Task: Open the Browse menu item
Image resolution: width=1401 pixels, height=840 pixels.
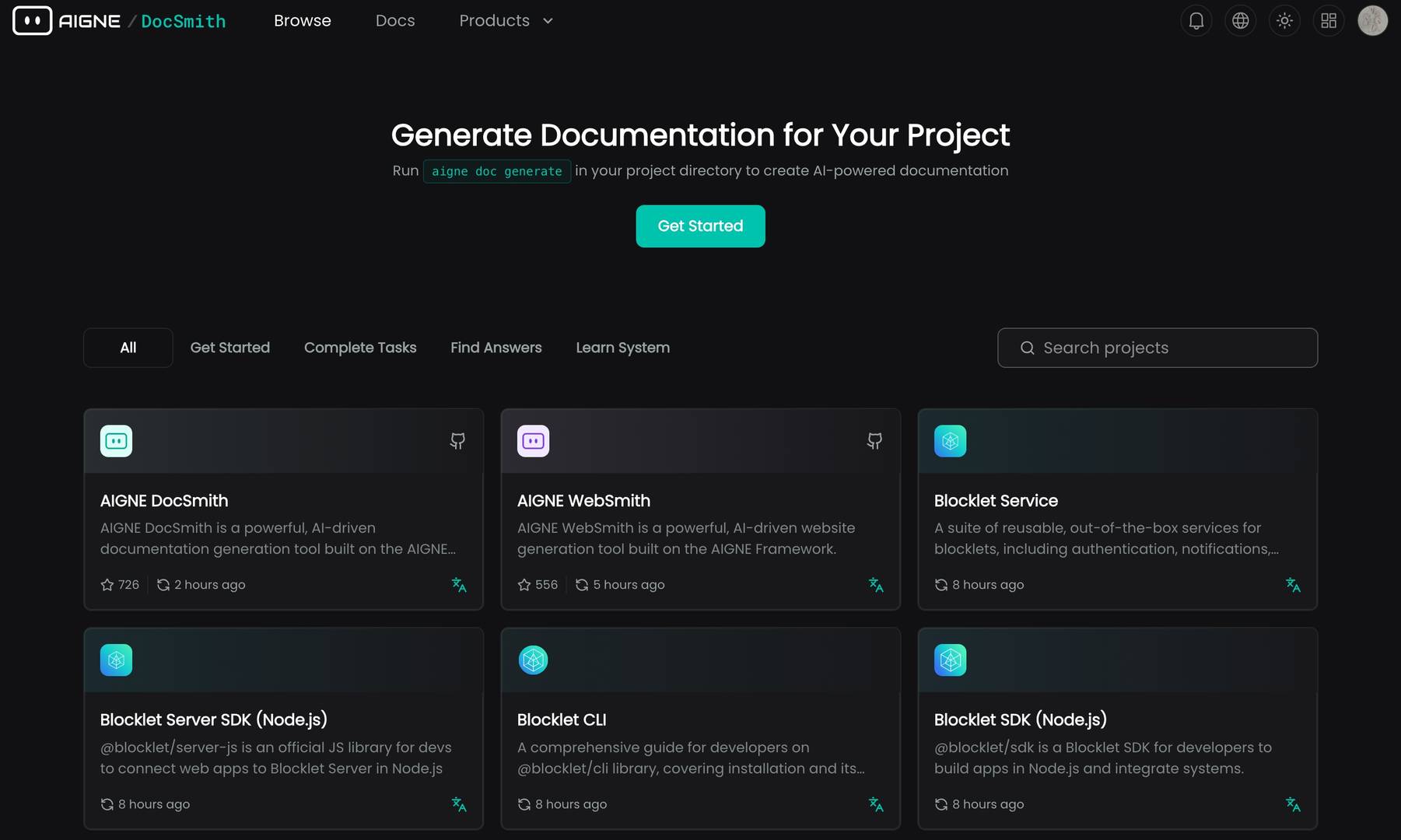Action: [x=302, y=20]
